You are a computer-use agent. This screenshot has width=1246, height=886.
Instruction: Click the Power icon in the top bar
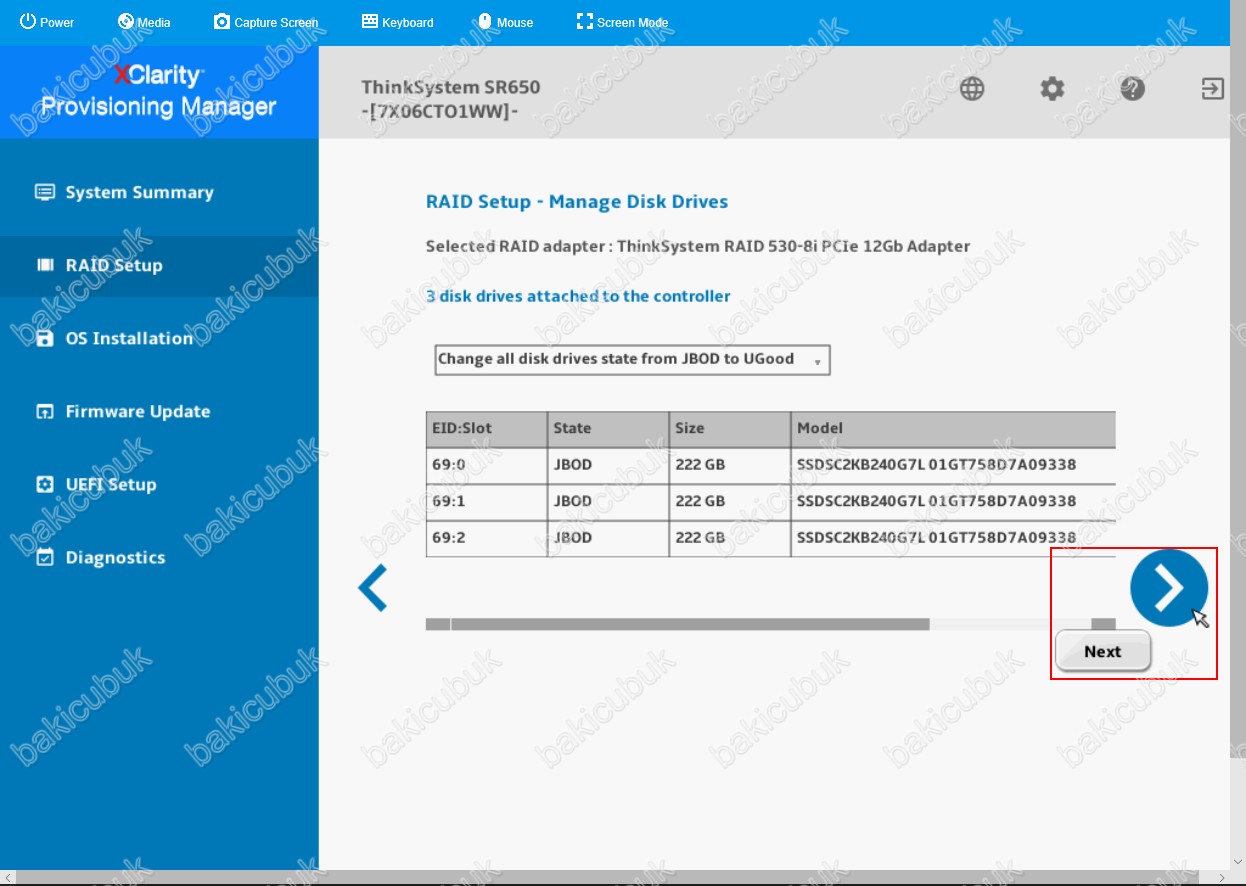tap(28, 21)
